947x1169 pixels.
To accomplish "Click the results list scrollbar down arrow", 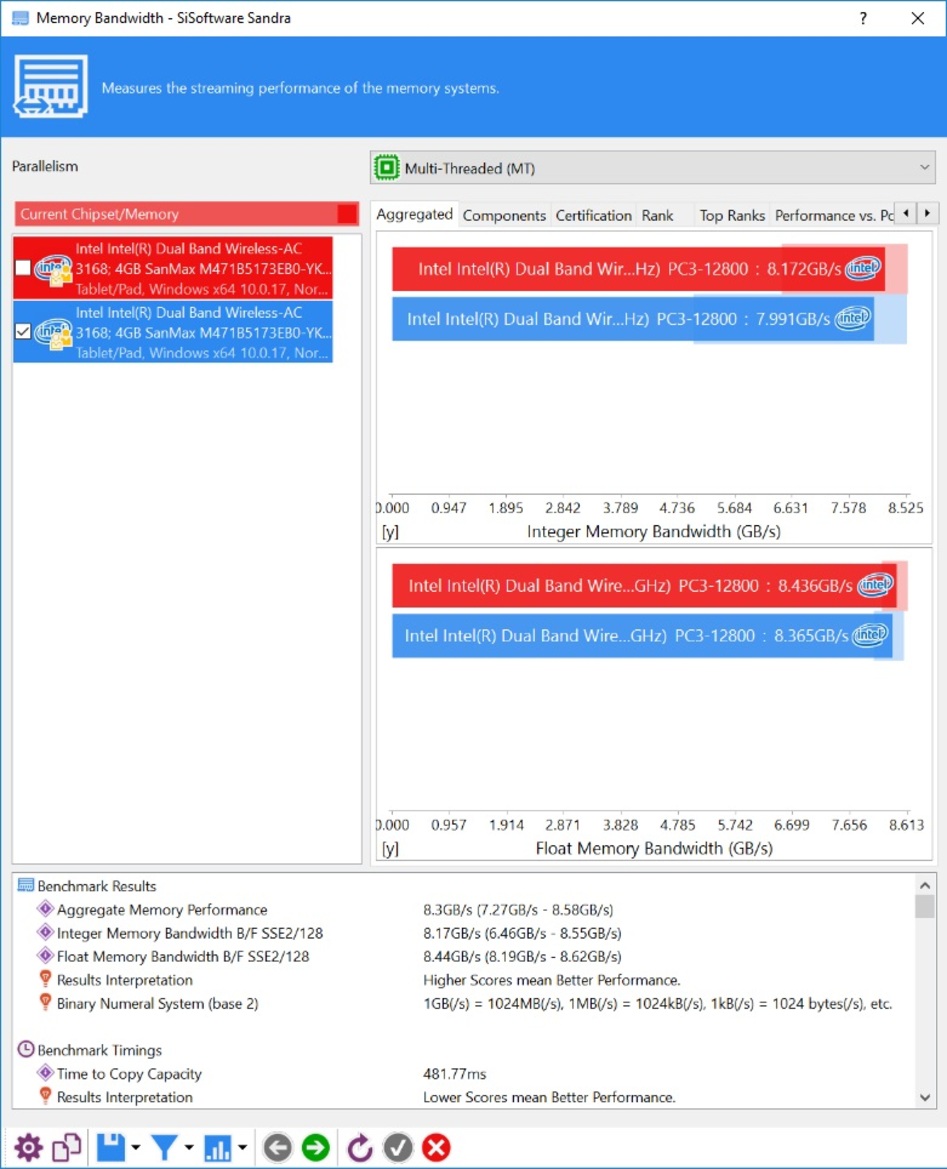I will (x=925, y=1097).
